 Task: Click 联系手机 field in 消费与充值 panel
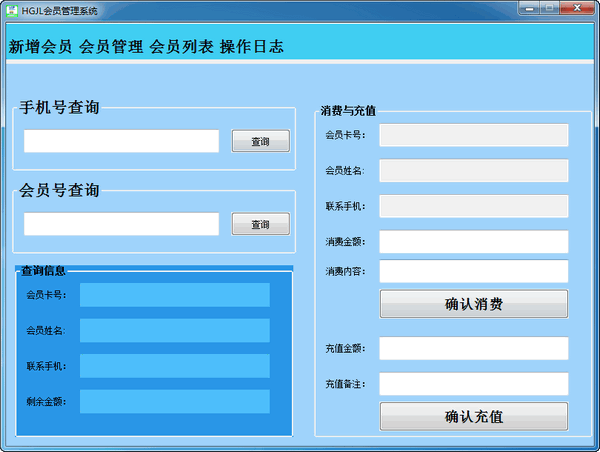click(x=473, y=206)
